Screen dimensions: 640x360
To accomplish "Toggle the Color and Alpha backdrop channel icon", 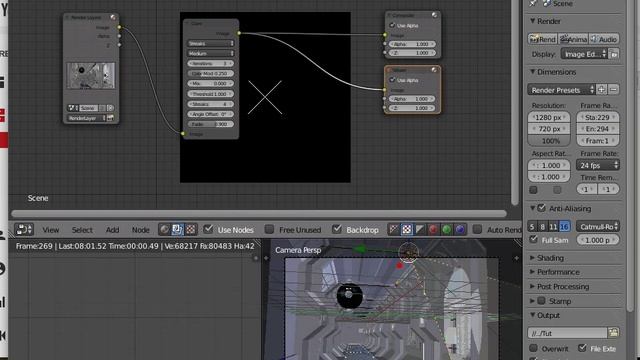I will [394, 229].
